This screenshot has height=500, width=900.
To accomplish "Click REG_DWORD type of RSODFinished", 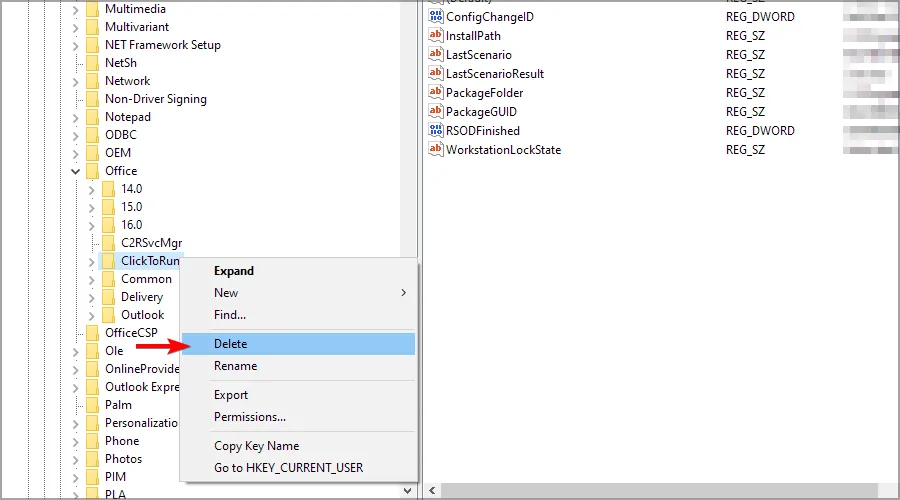I will [x=760, y=130].
